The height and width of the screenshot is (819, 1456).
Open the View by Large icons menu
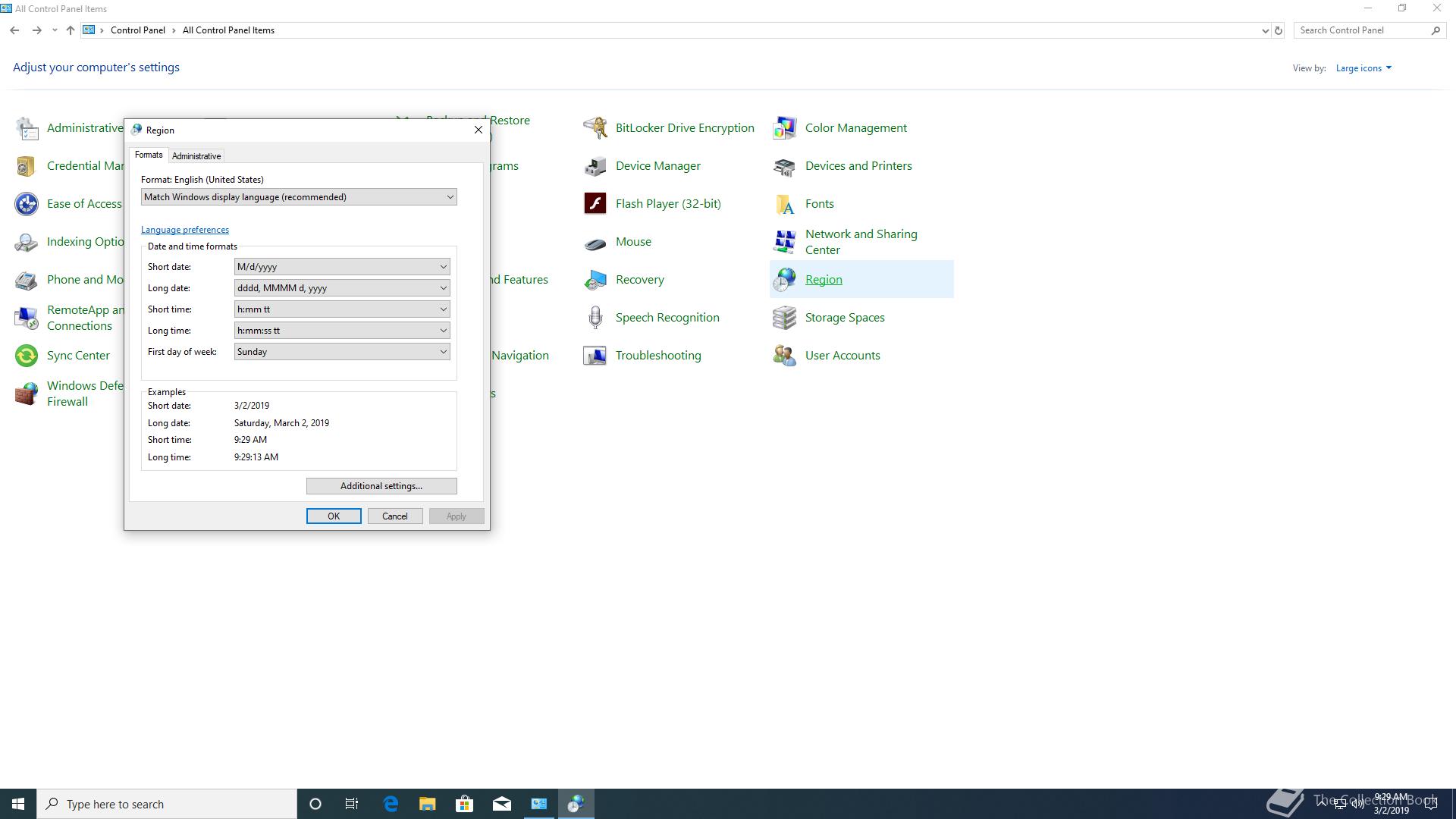pos(1363,68)
